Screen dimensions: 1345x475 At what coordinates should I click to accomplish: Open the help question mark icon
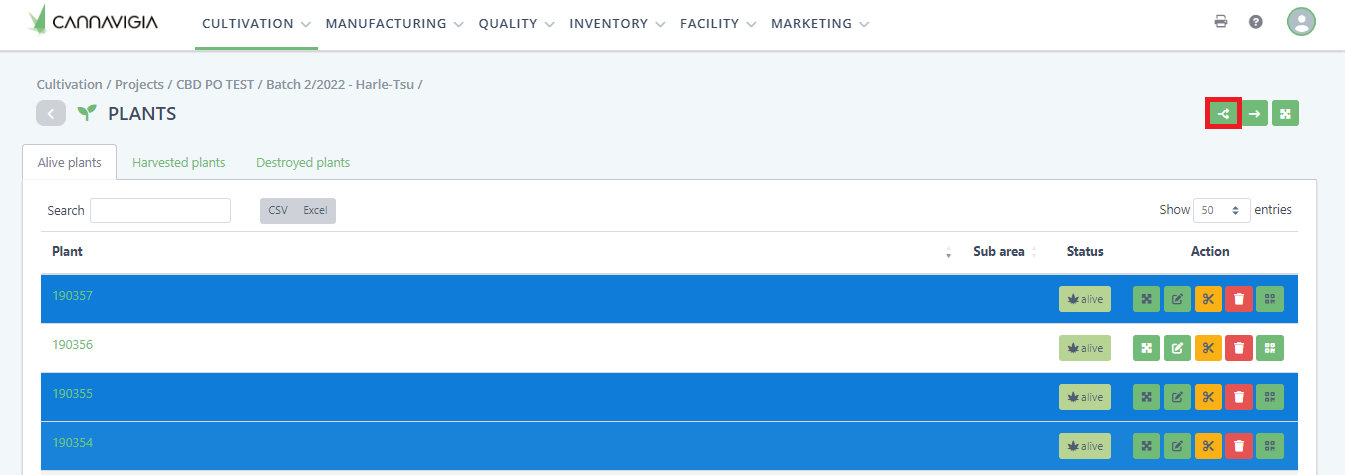1256,22
